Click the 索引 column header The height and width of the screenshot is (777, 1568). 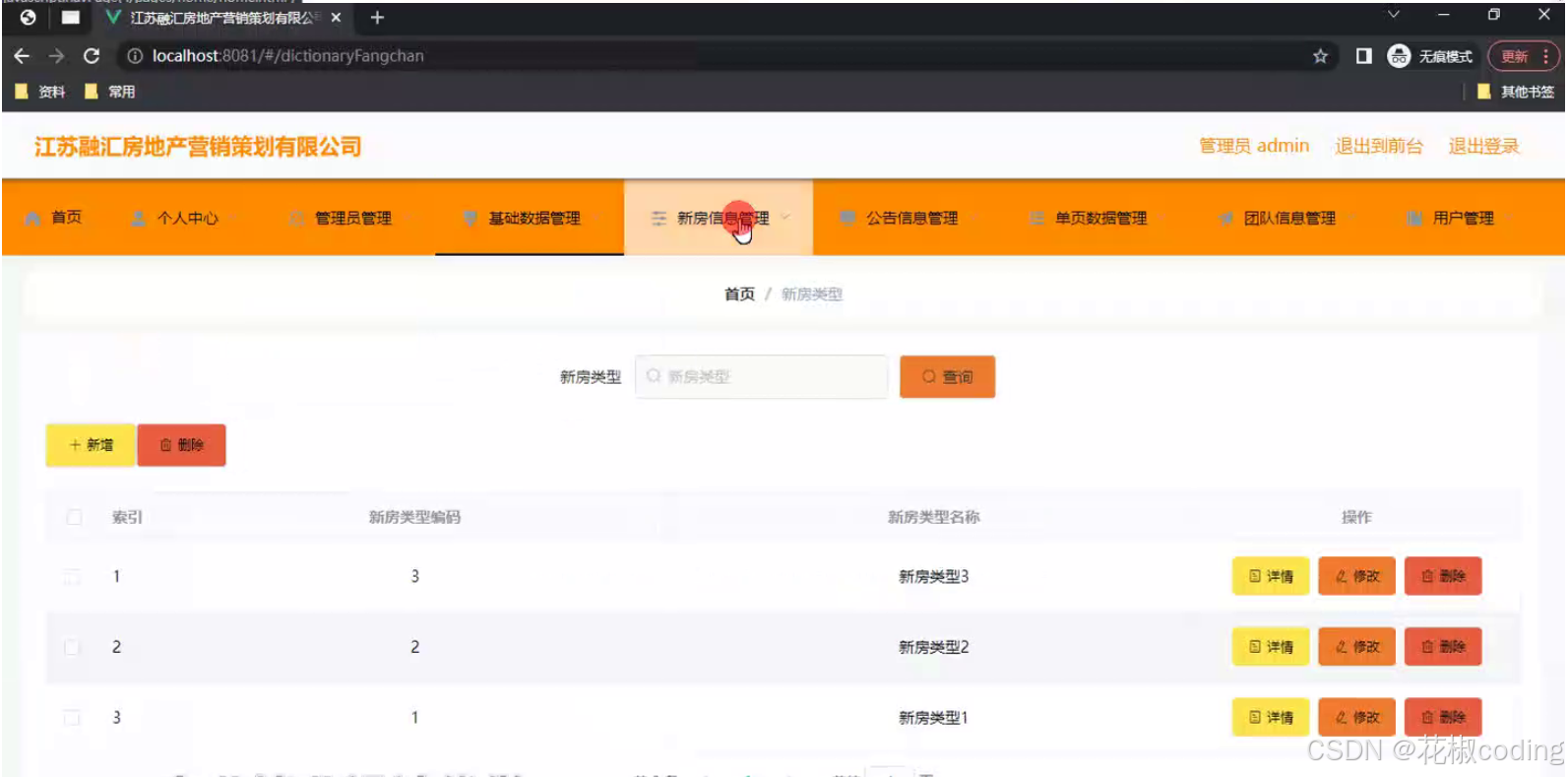pos(127,517)
